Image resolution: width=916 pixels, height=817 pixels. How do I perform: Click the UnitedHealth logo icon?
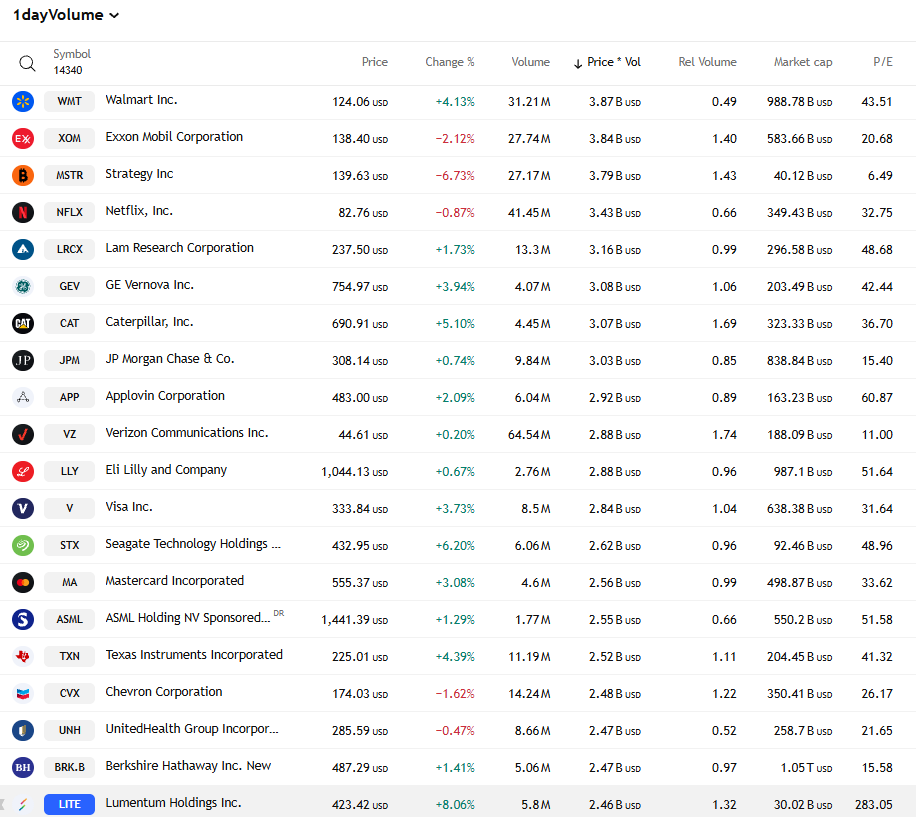(23, 730)
